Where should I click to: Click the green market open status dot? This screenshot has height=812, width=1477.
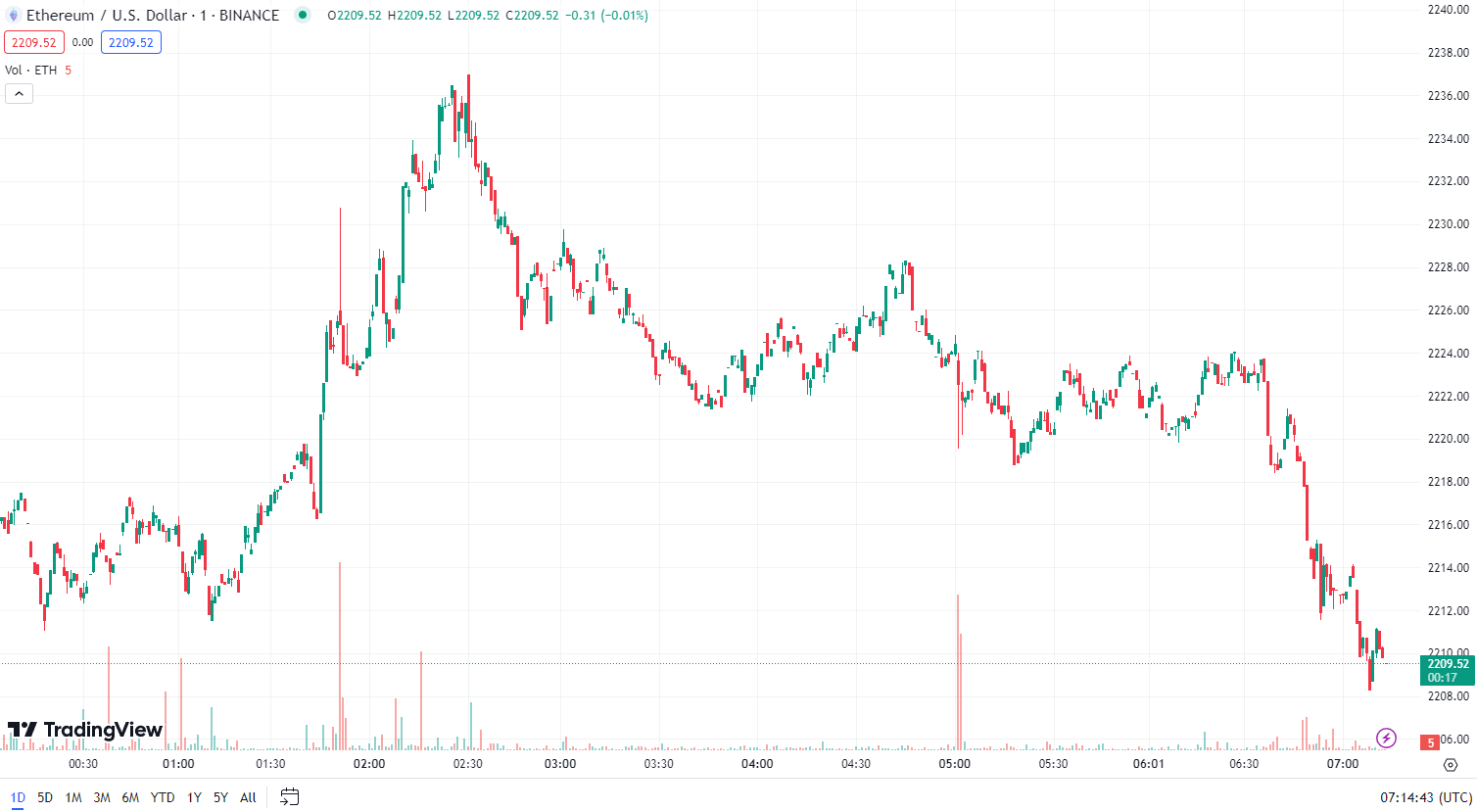tap(303, 15)
